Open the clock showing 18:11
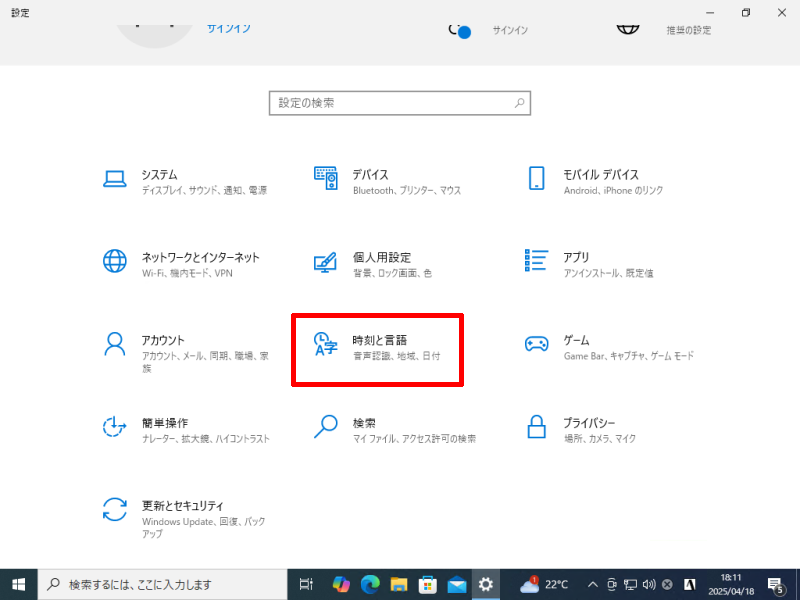This screenshot has width=800, height=600. point(731,585)
